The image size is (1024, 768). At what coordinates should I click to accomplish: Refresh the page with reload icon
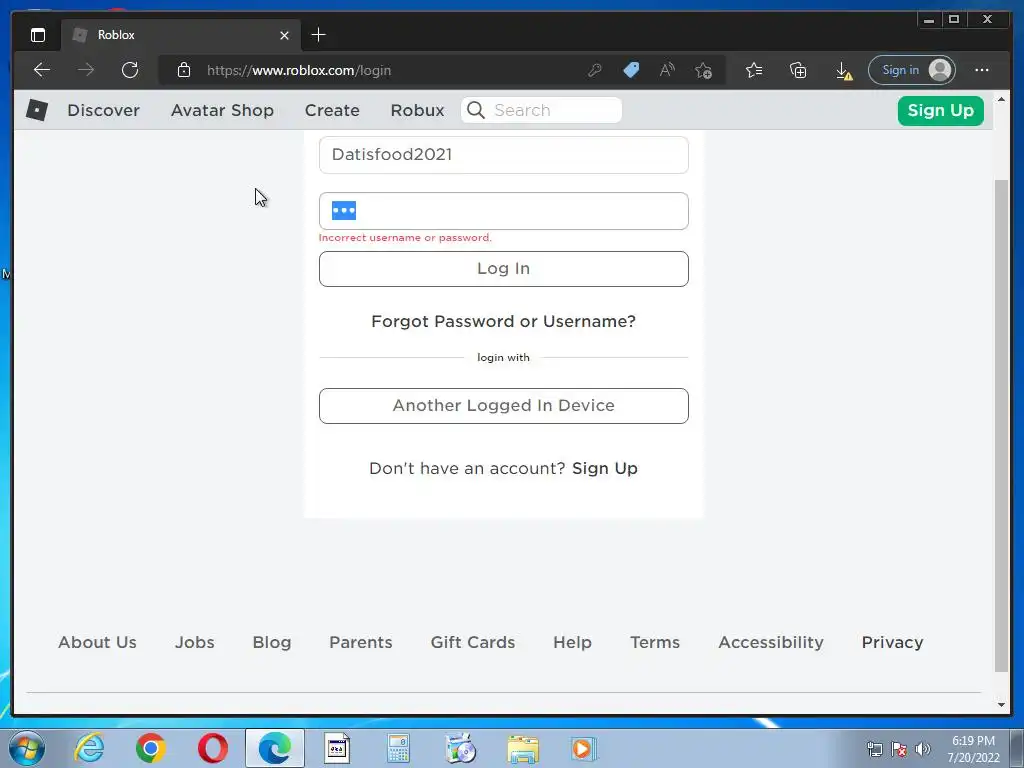click(x=130, y=70)
